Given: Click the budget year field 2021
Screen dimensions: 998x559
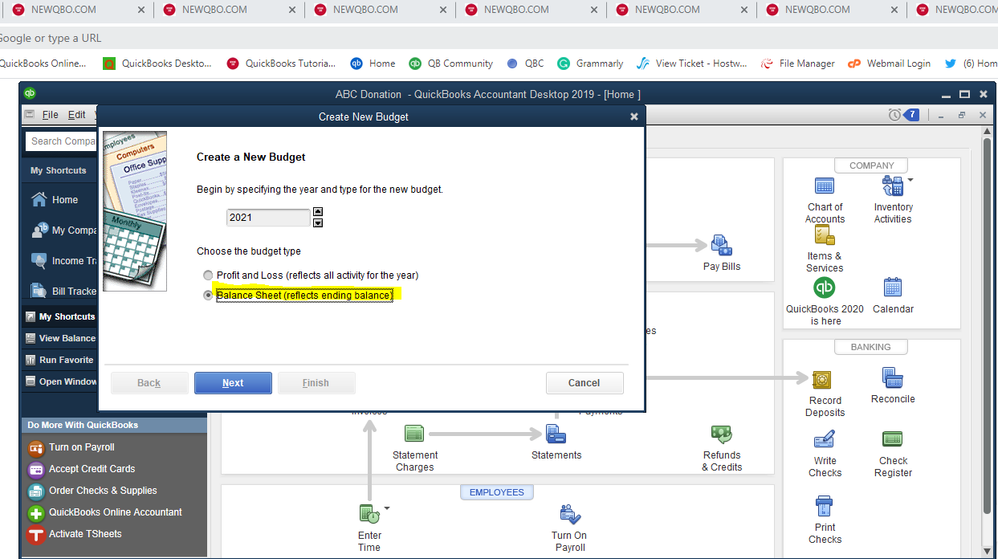Looking at the screenshot, I should point(268,217).
